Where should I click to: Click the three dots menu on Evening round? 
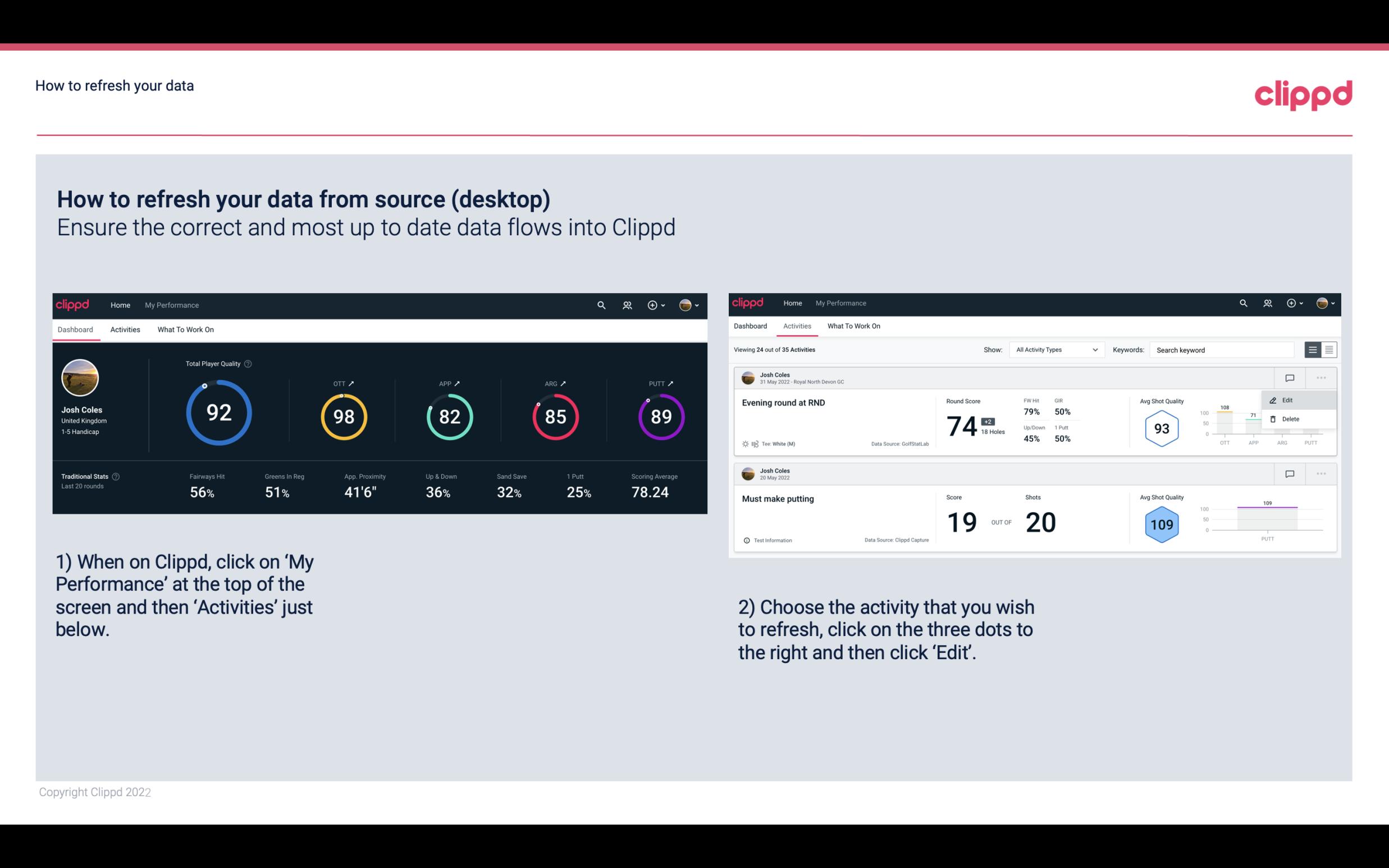(x=1321, y=377)
